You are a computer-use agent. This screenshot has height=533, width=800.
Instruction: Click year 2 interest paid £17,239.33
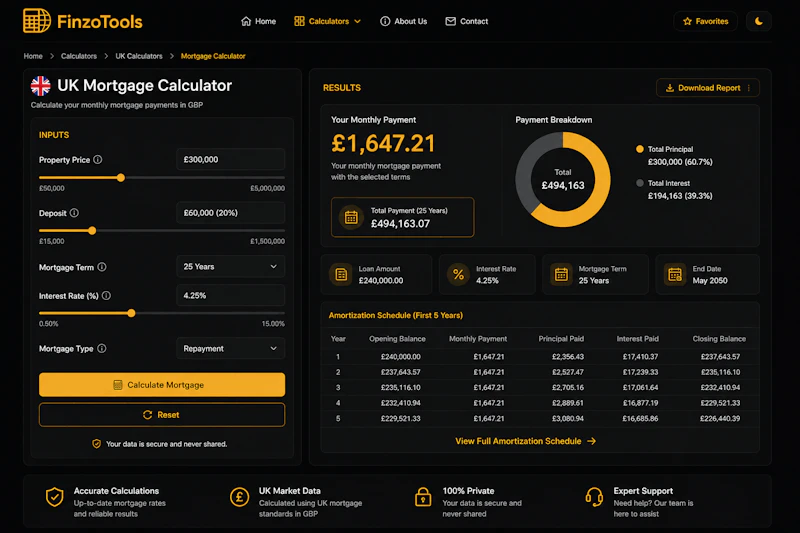coord(640,372)
